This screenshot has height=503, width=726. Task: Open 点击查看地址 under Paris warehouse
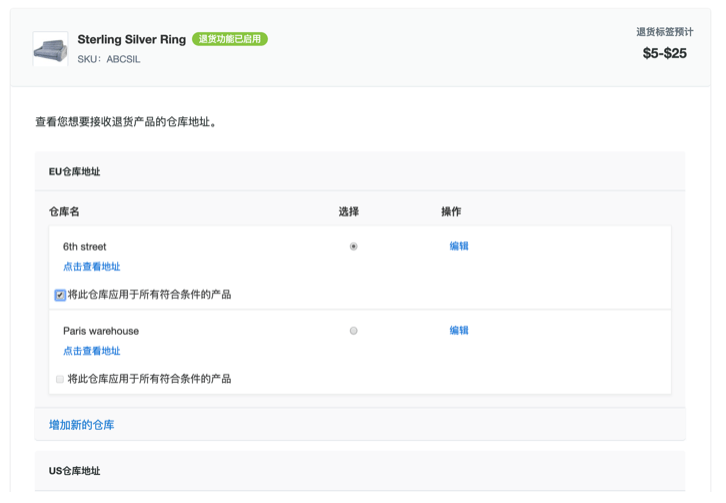tap(92, 351)
